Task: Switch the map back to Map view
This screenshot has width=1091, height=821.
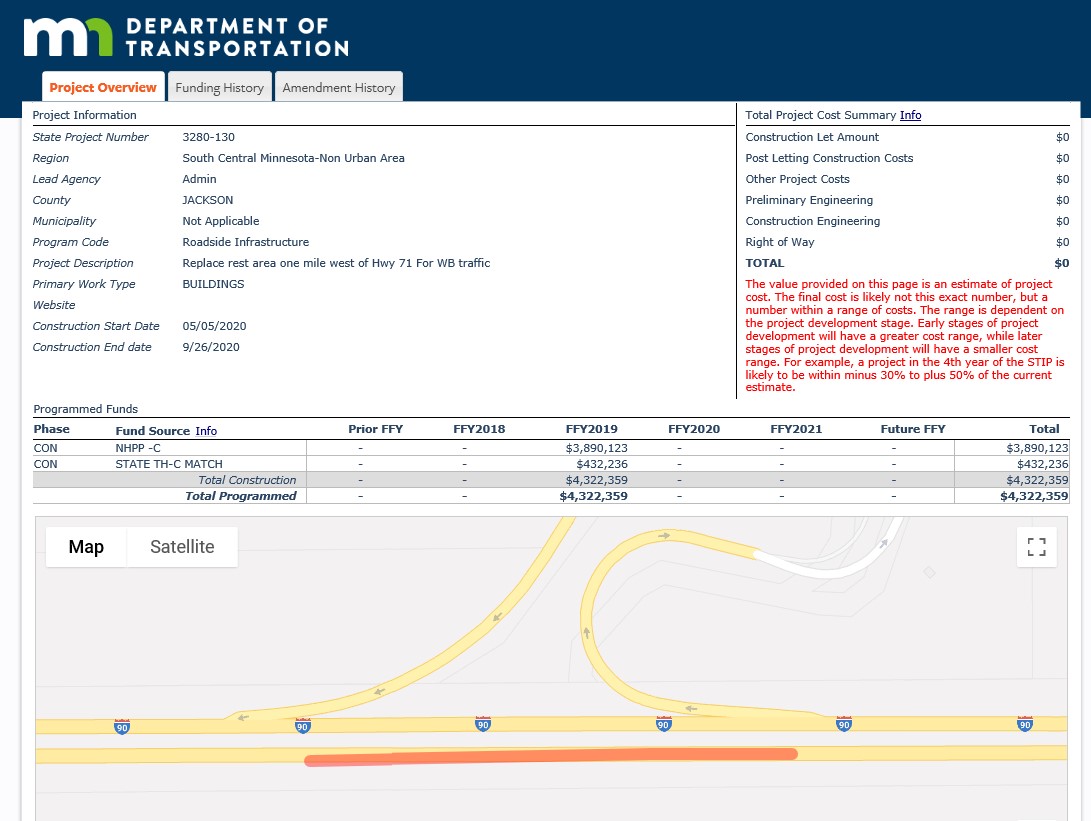Action: (x=86, y=547)
